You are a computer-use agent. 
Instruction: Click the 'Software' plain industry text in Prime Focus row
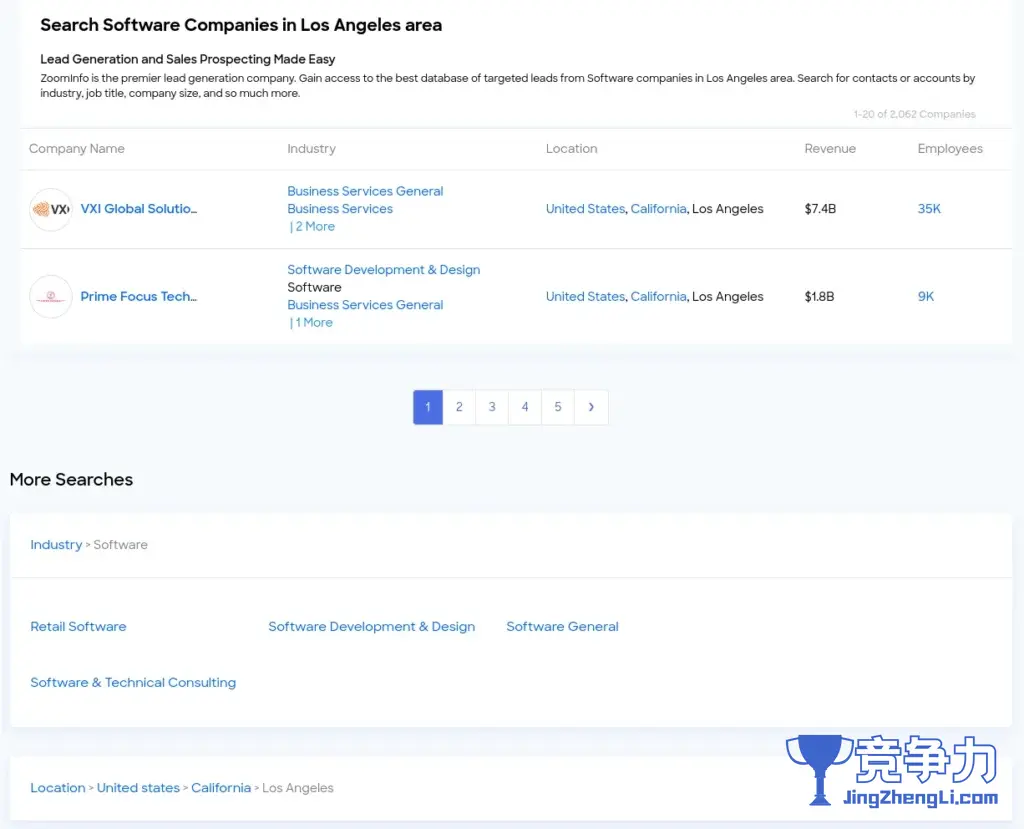[314, 287]
